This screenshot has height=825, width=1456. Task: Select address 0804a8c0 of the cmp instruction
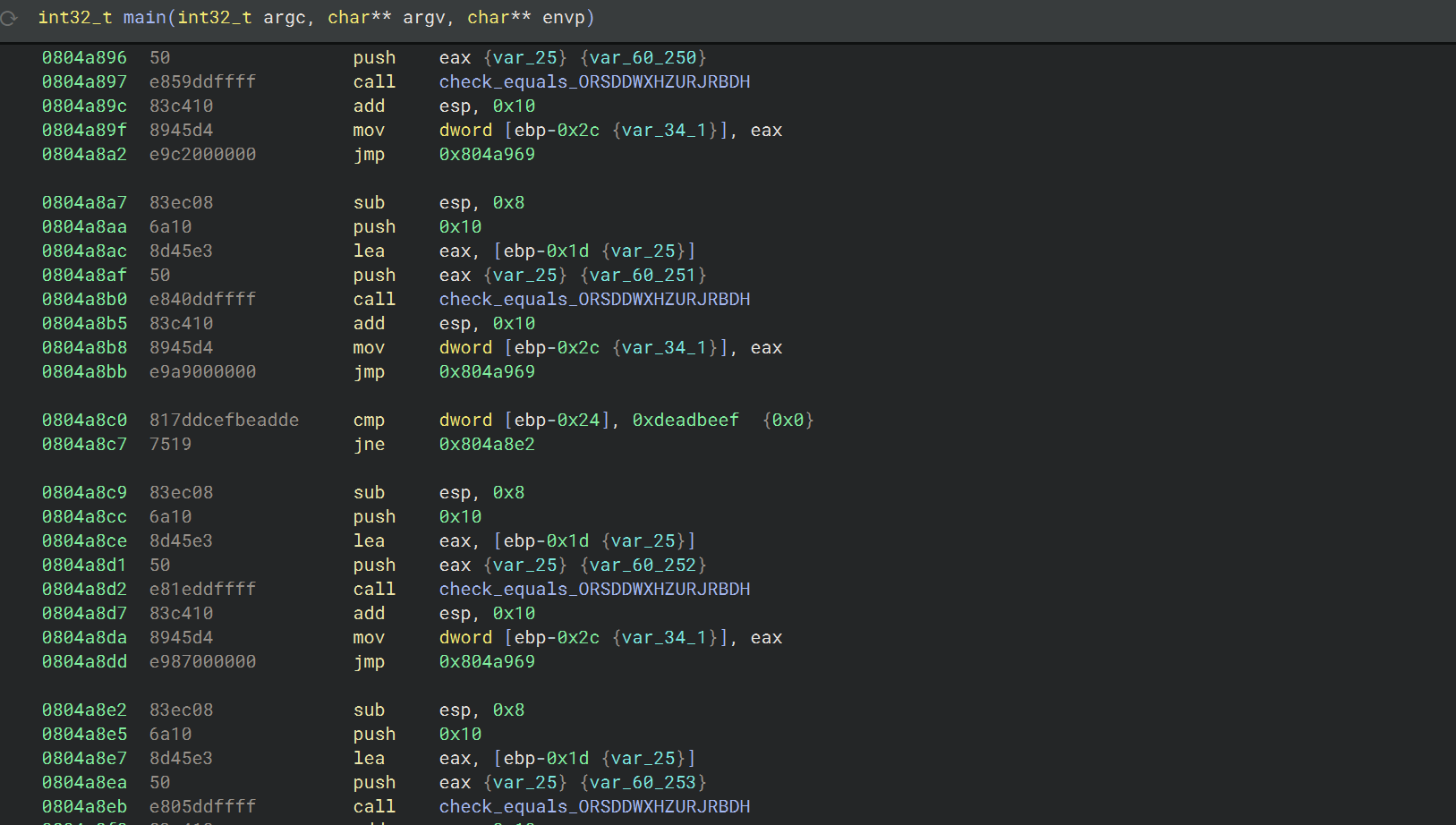coord(84,421)
